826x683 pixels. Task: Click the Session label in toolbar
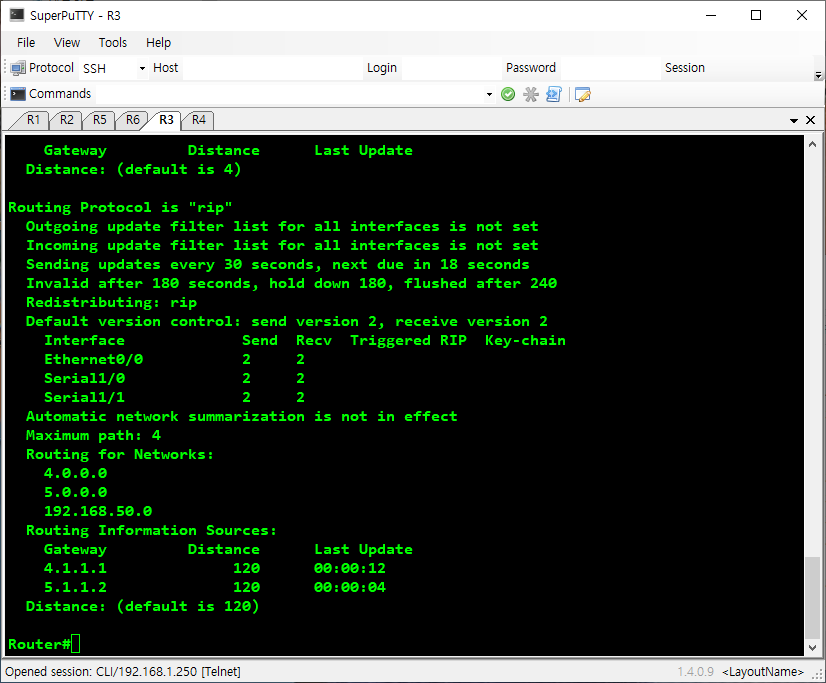685,68
